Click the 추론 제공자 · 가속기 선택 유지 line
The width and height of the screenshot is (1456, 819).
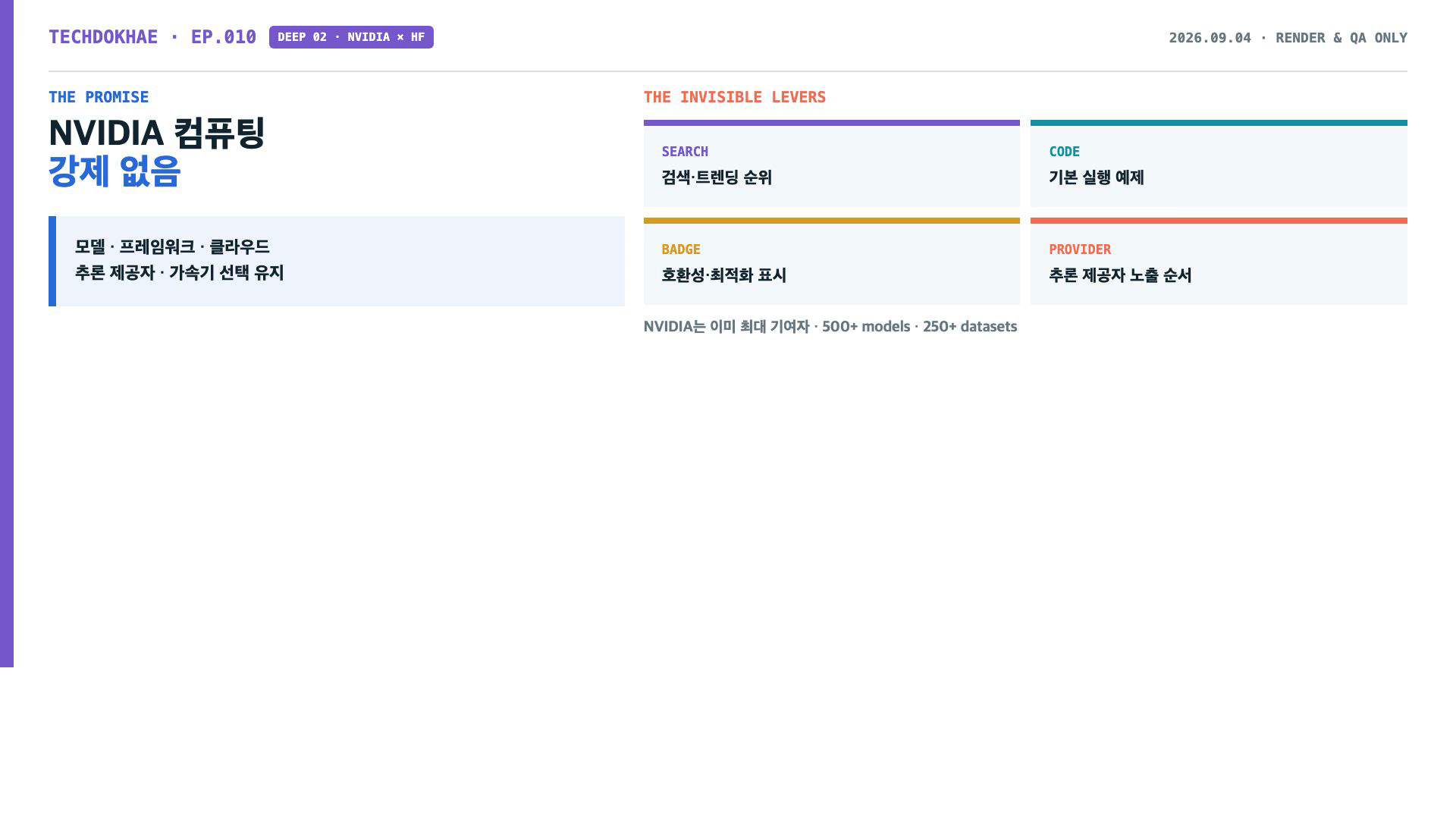coord(179,273)
